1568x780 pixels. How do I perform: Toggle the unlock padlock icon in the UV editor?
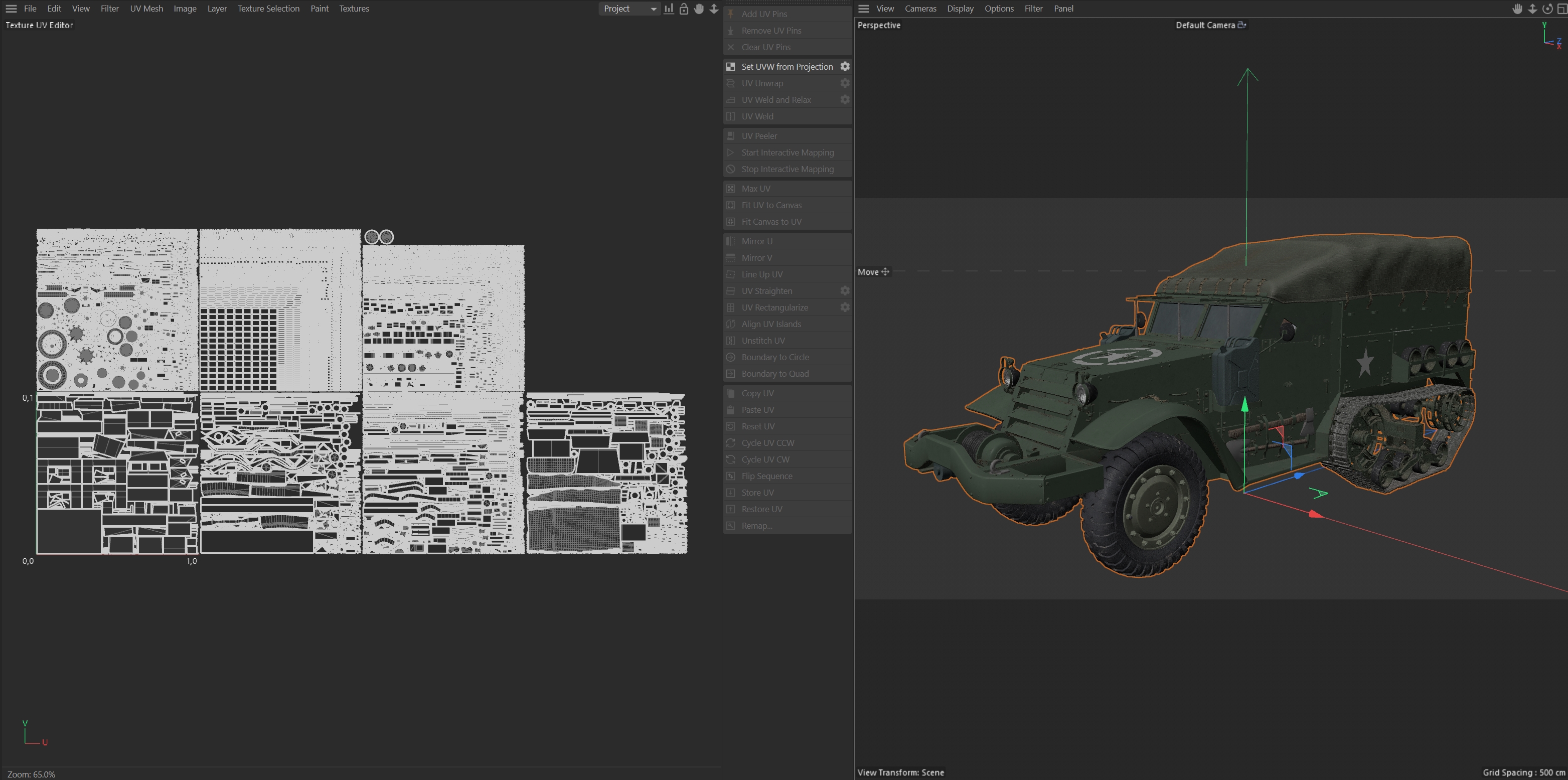click(x=684, y=9)
